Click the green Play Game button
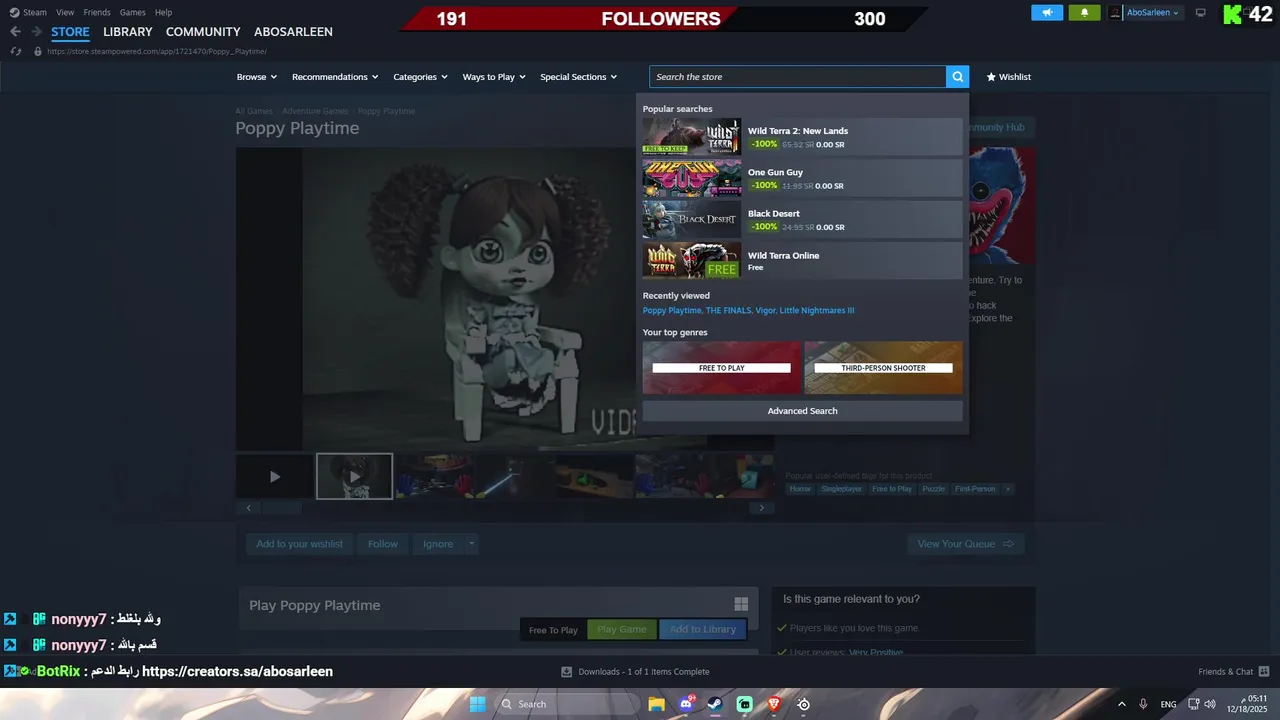 click(622, 629)
